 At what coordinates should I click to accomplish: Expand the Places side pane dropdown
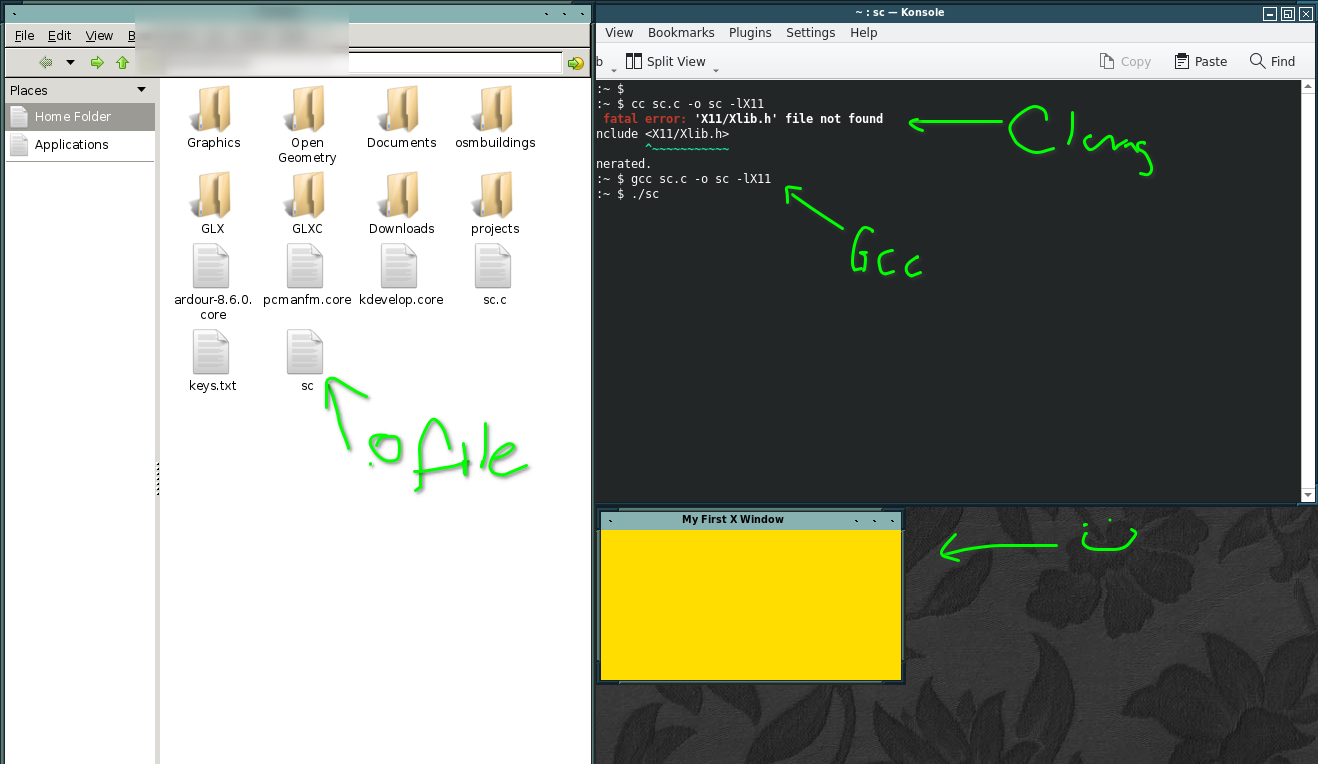click(141, 90)
